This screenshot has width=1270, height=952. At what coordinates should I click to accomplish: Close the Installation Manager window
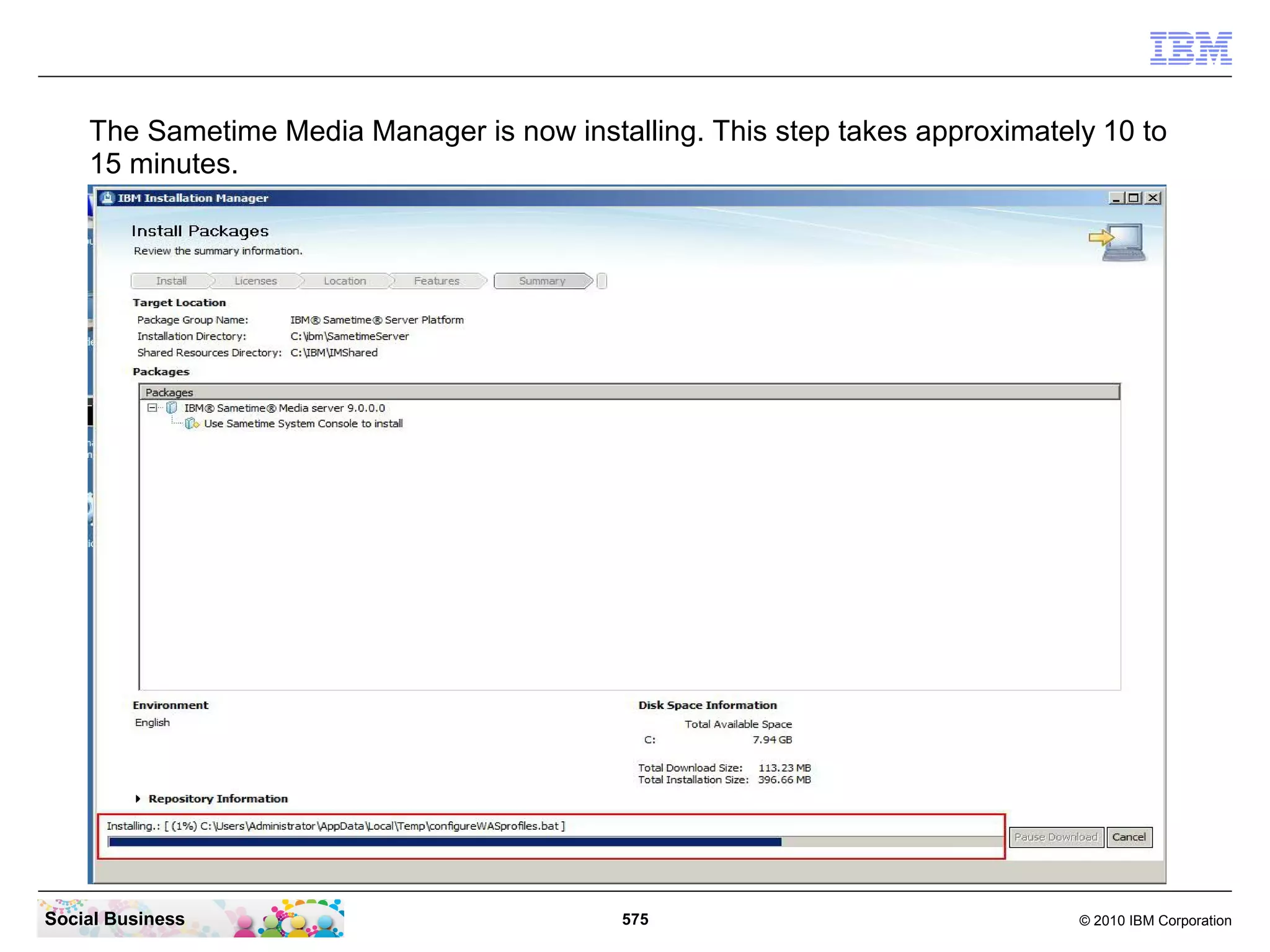[x=1153, y=198]
